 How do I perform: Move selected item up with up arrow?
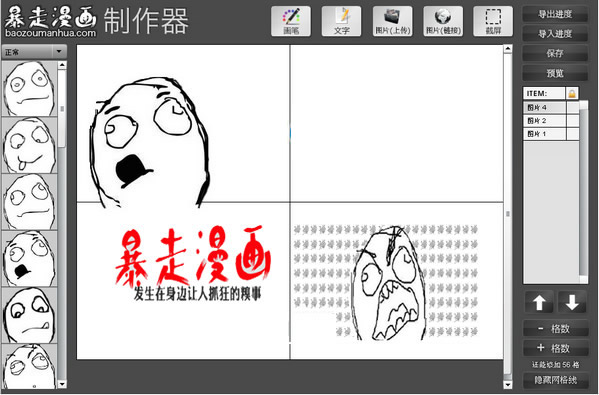click(539, 302)
